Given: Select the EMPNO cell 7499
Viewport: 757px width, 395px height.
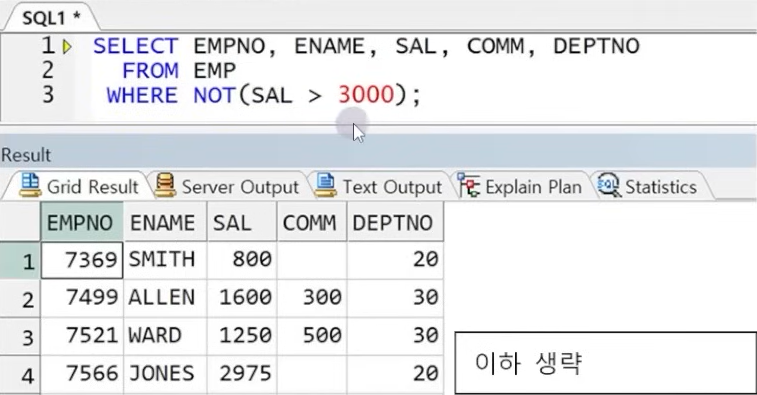Looking at the screenshot, I should point(82,298).
